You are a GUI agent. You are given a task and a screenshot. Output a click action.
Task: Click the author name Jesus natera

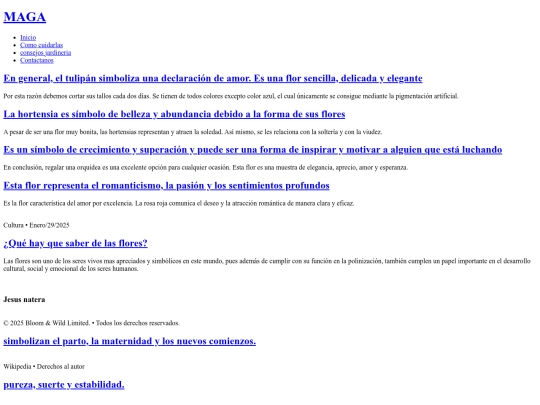click(x=24, y=300)
